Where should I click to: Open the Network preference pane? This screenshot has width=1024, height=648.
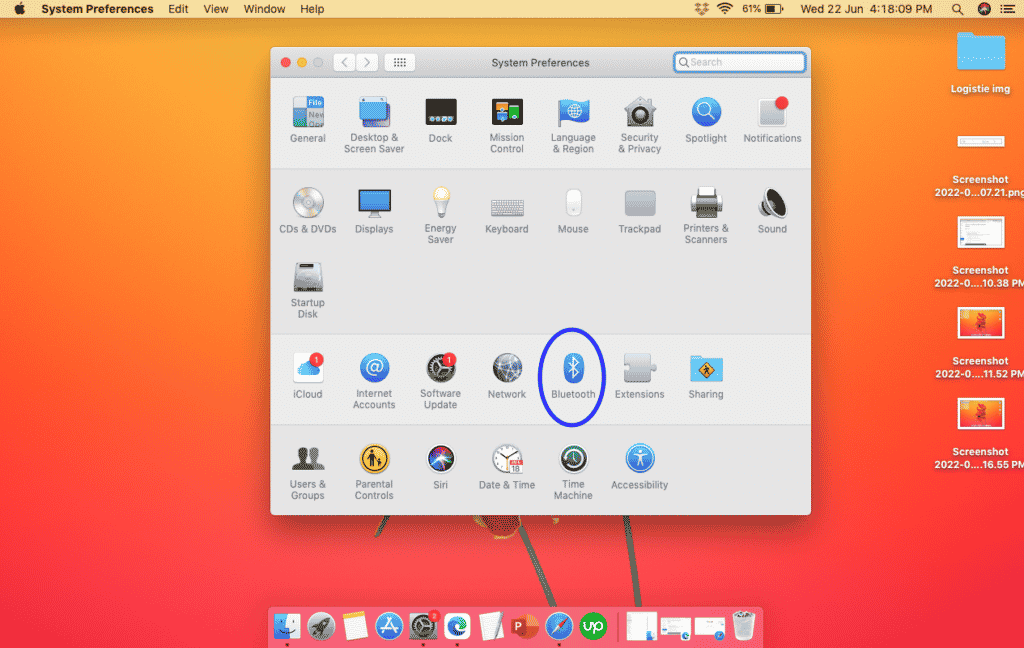pos(507,376)
